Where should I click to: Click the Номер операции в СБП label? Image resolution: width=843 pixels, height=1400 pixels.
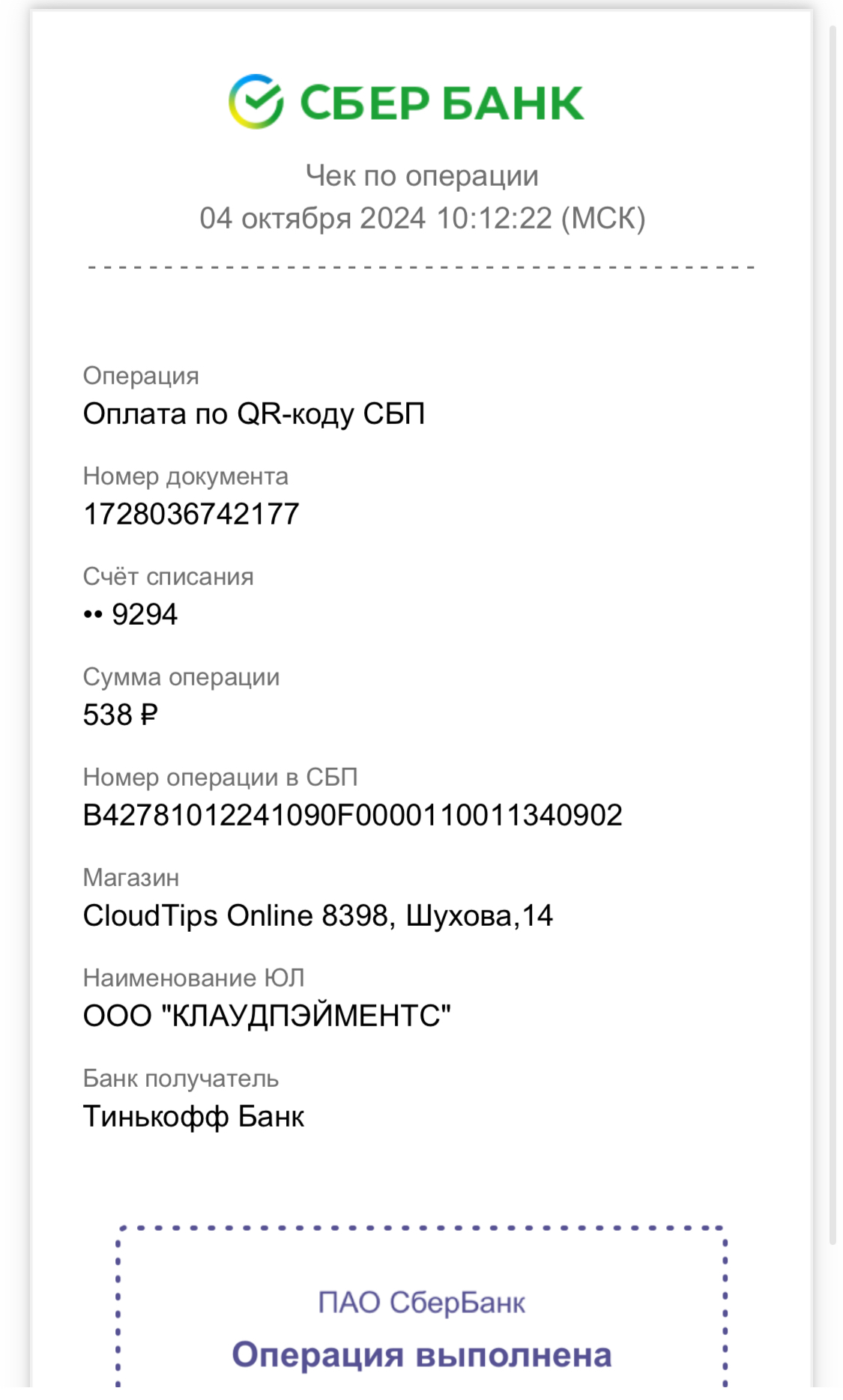click(220, 778)
